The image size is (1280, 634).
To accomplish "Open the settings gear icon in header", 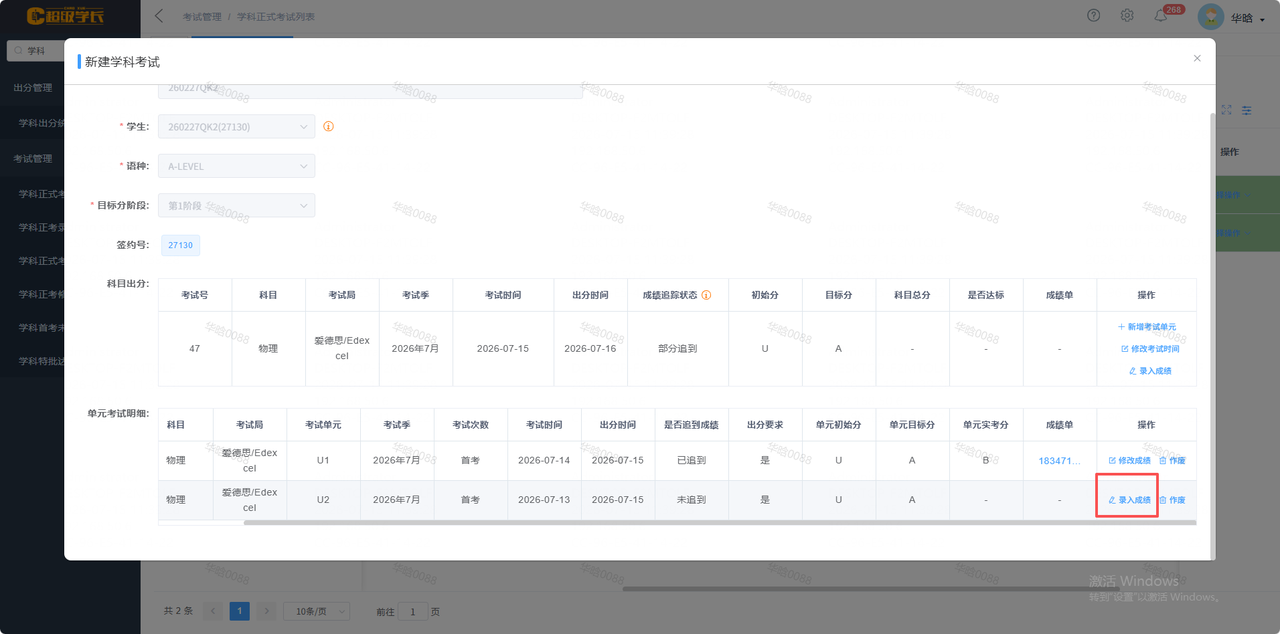I will point(1127,16).
